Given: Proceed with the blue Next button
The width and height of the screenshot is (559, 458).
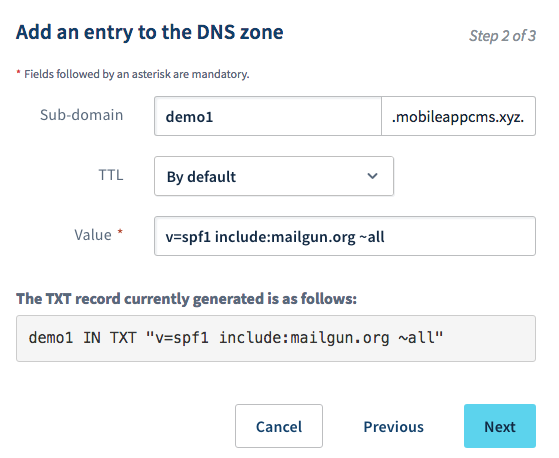Looking at the screenshot, I should click(500, 426).
